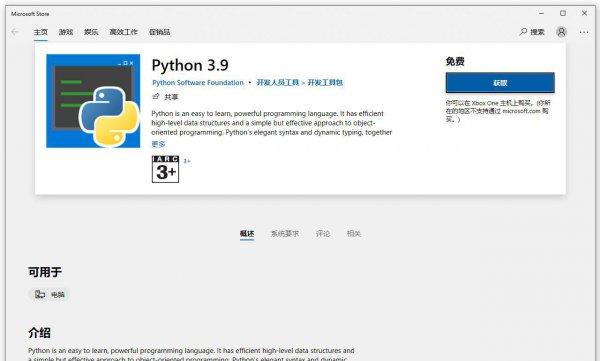Image resolution: width=600 pixels, height=361 pixels.
Task: Minimize the Microsoft Store window
Action: (541, 13)
